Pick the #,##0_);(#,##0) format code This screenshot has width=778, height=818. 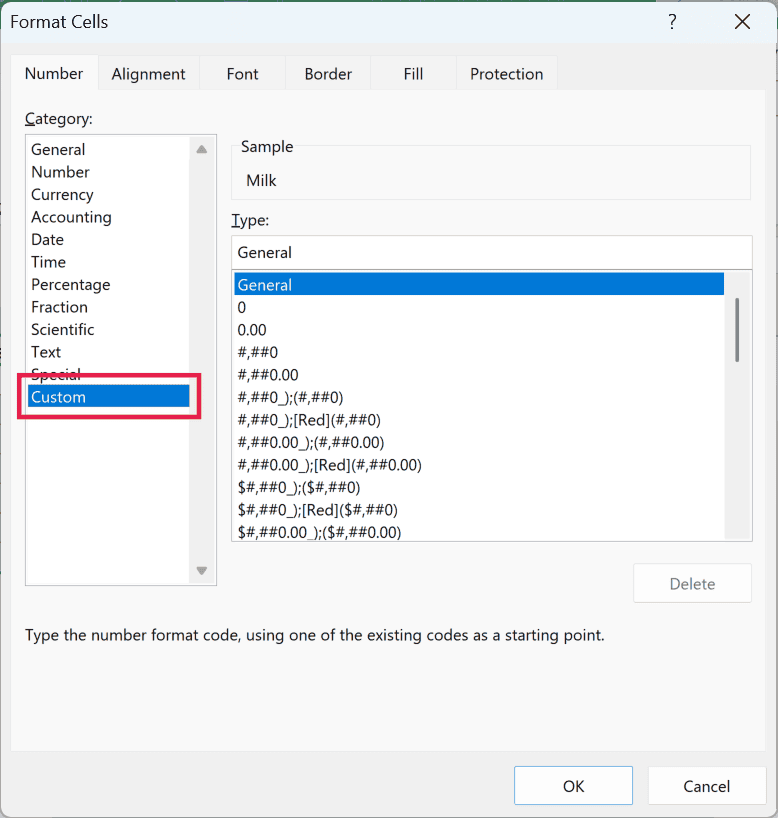479,397
